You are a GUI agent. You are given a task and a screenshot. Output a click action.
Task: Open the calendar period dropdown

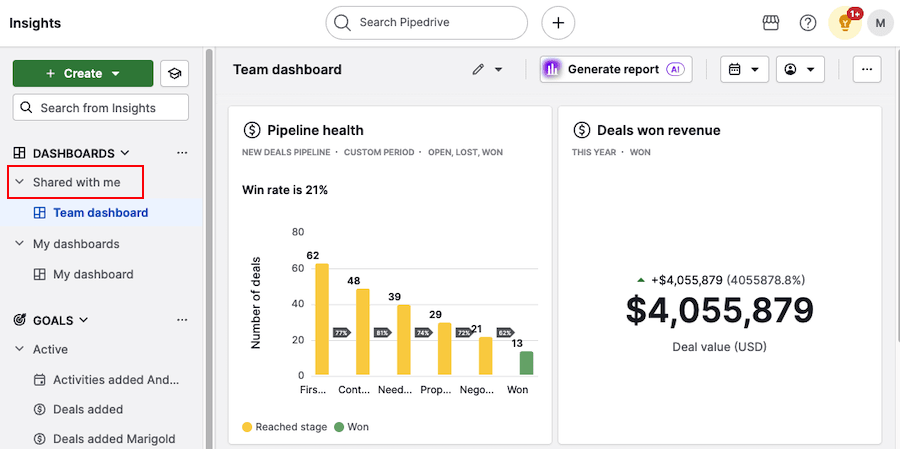(745, 70)
